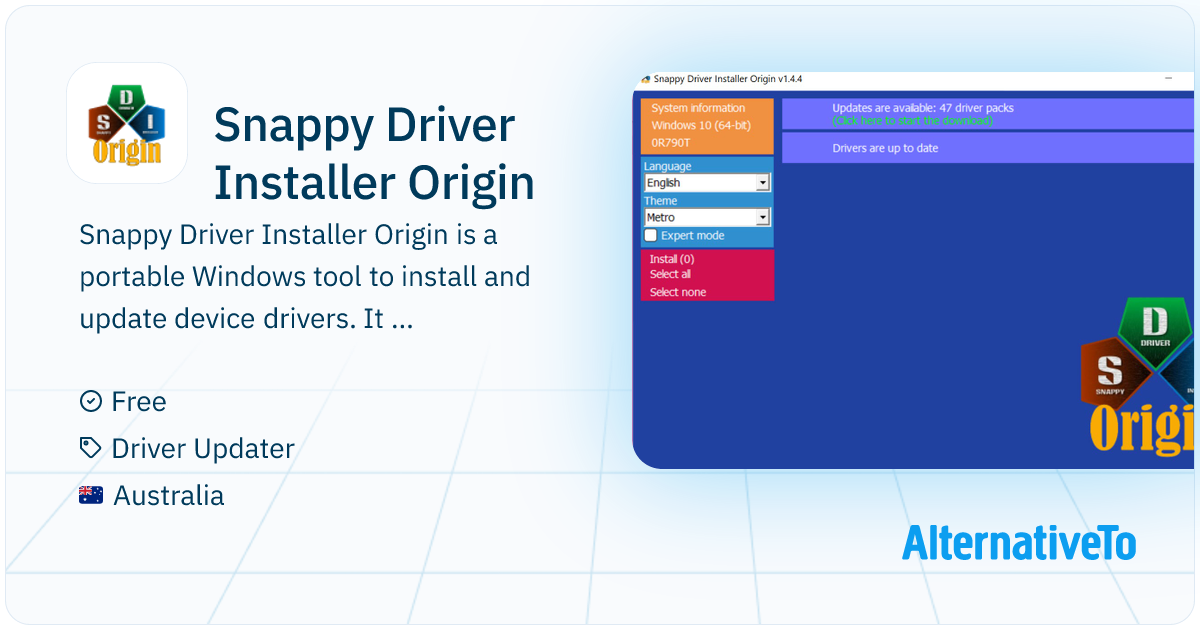The image size is (1200, 630).
Task: Select all driver packs
Action: (668, 274)
